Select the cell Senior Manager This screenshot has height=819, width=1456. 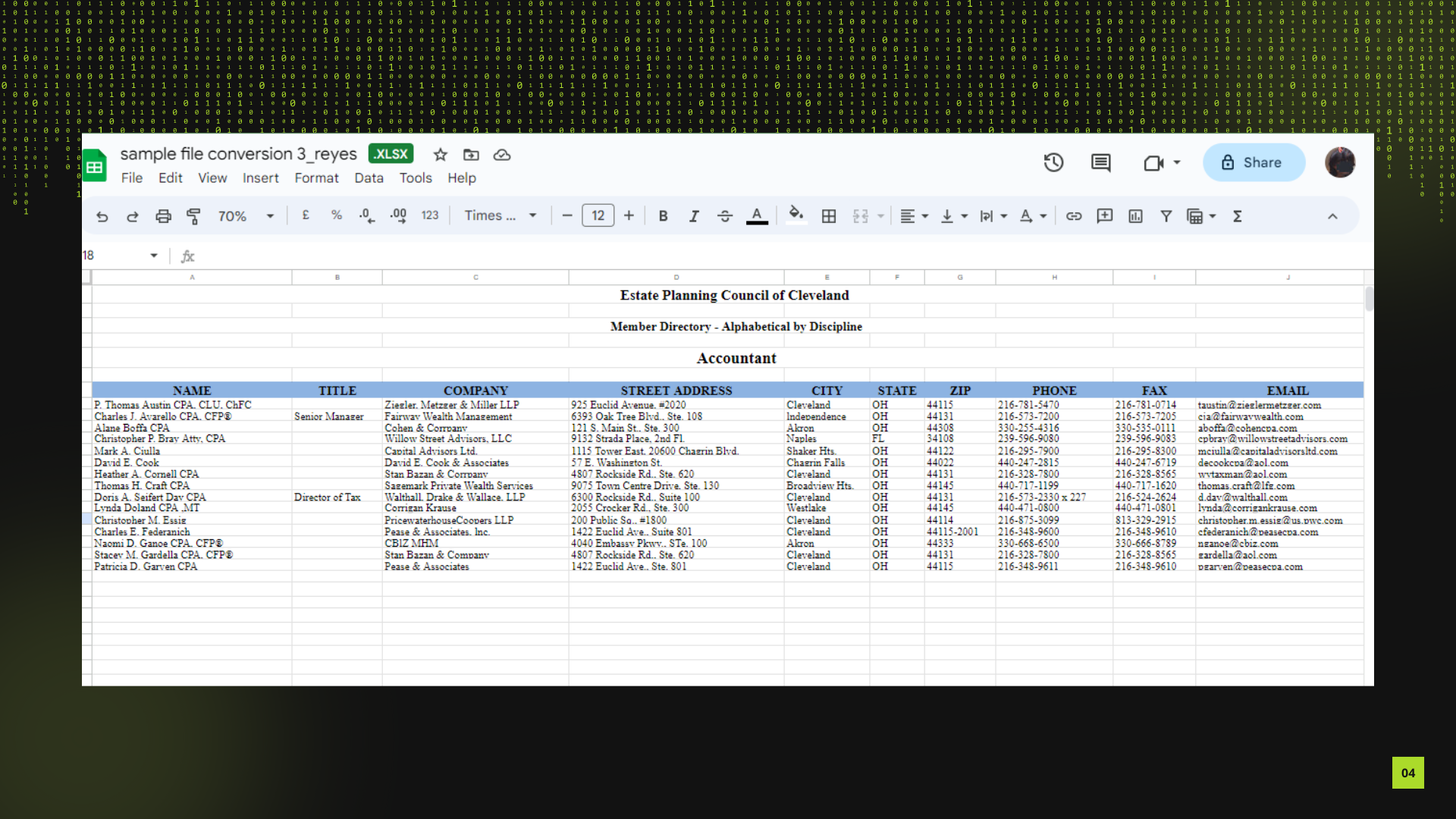click(x=337, y=416)
